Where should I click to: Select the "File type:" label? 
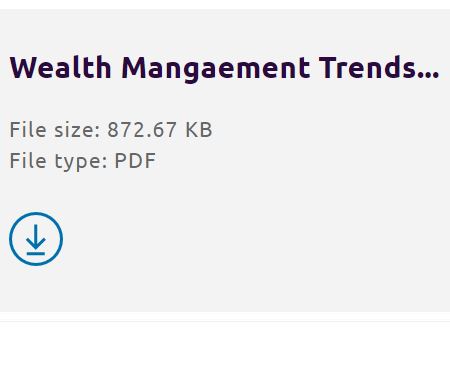(59, 161)
